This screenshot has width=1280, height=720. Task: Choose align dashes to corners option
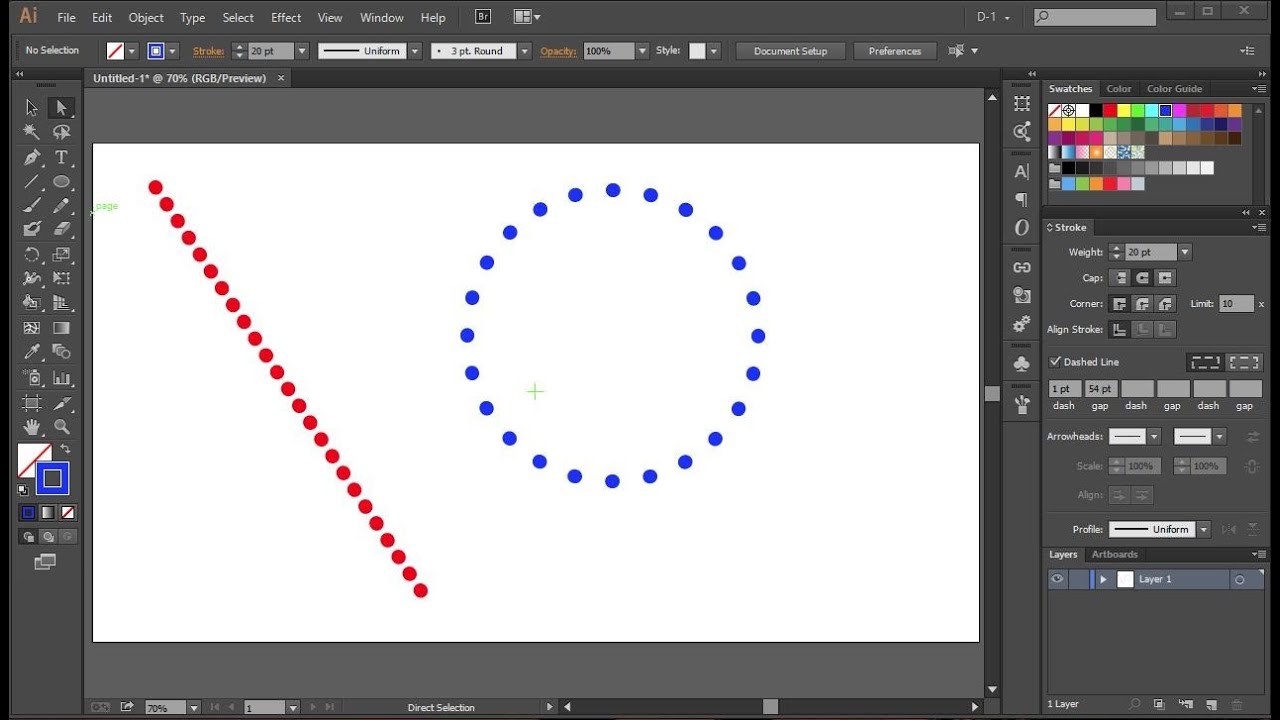(1244, 362)
